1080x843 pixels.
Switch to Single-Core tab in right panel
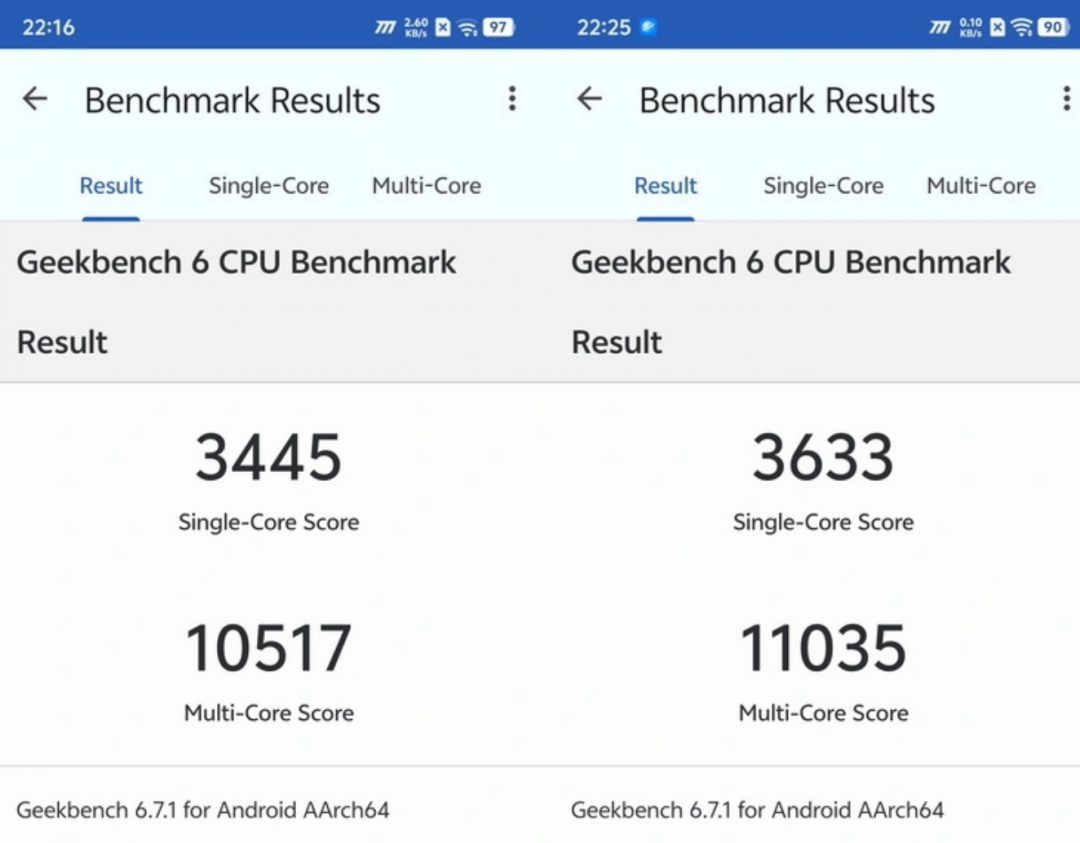823,185
